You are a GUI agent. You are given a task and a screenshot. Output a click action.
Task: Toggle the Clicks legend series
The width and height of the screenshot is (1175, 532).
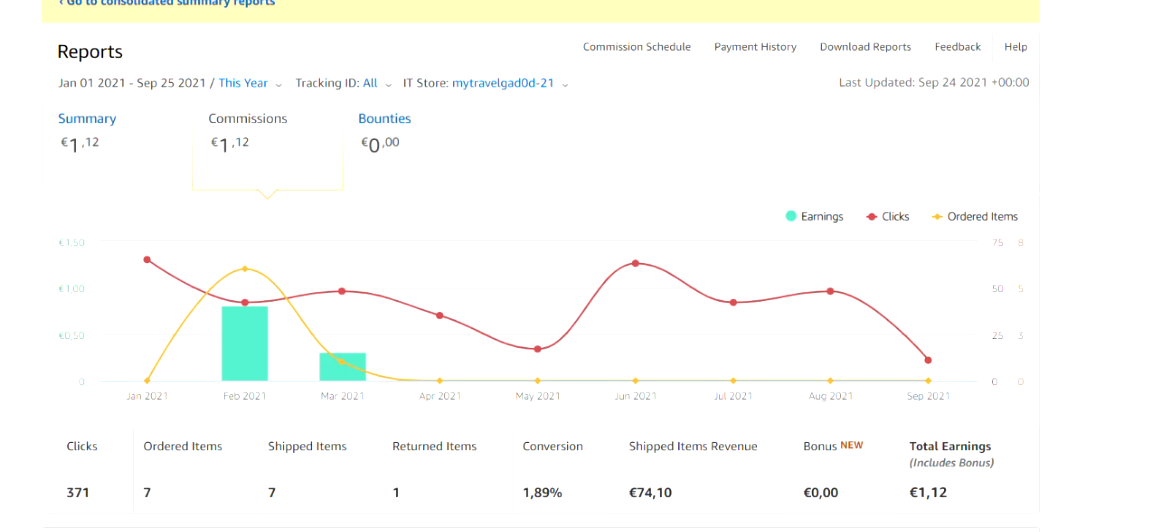[x=888, y=217]
